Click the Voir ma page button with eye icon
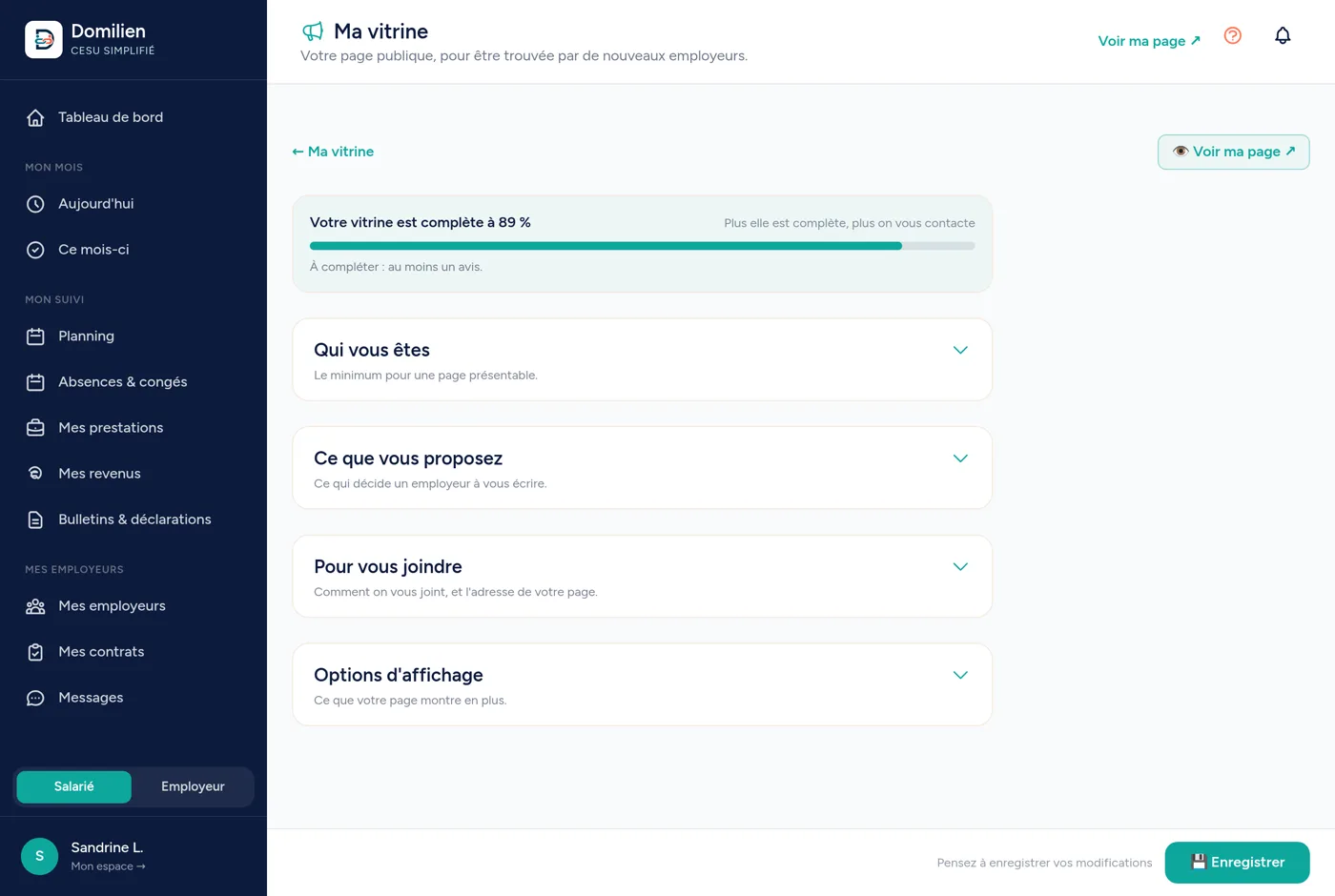Image resolution: width=1335 pixels, height=896 pixels. pyautogui.click(x=1233, y=152)
